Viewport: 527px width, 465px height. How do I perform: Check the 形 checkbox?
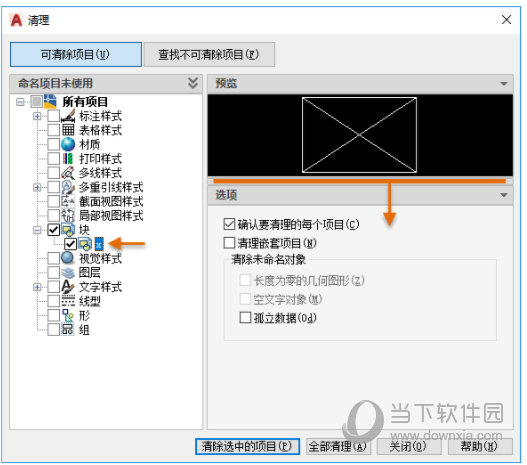[x=53, y=315]
